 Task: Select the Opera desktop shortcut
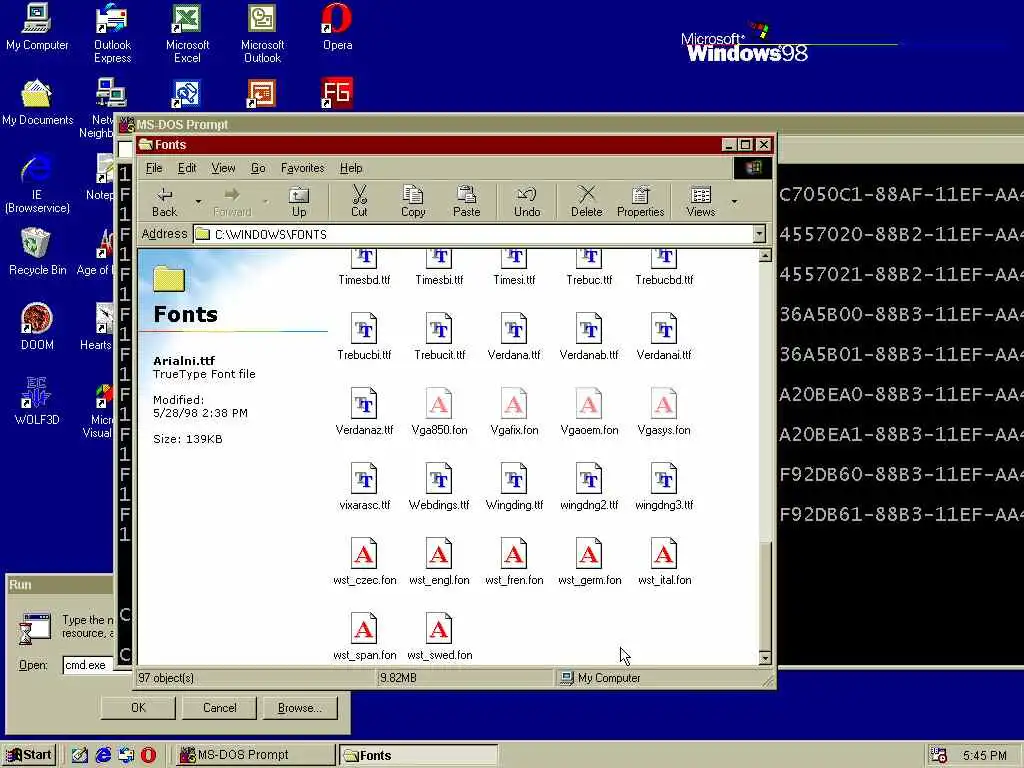coord(337,27)
